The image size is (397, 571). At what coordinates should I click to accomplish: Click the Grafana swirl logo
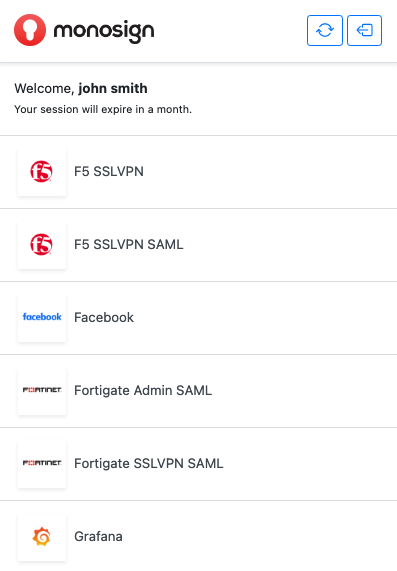click(x=42, y=536)
